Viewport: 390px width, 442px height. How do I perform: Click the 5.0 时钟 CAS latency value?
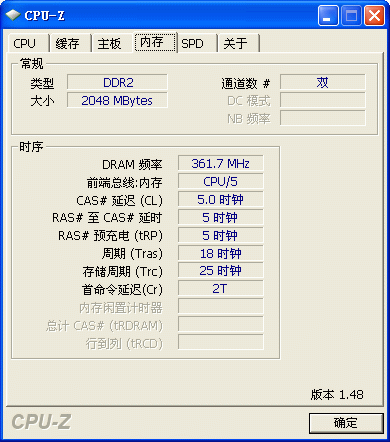pyautogui.click(x=220, y=199)
